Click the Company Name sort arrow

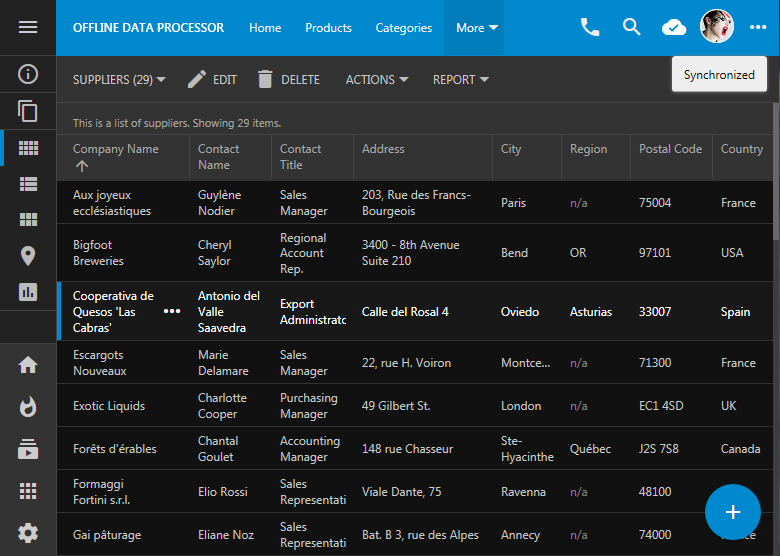pyautogui.click(x=82, y=166)
